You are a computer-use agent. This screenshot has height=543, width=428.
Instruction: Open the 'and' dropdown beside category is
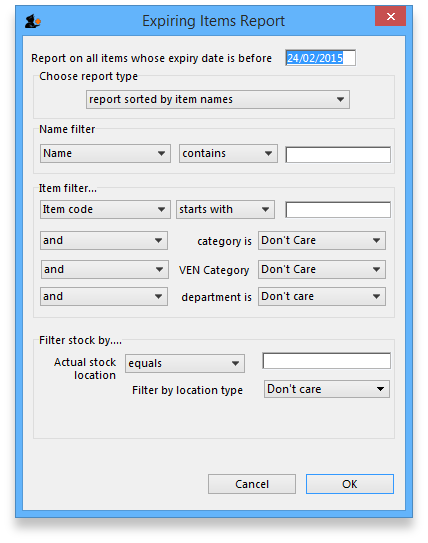104,241
